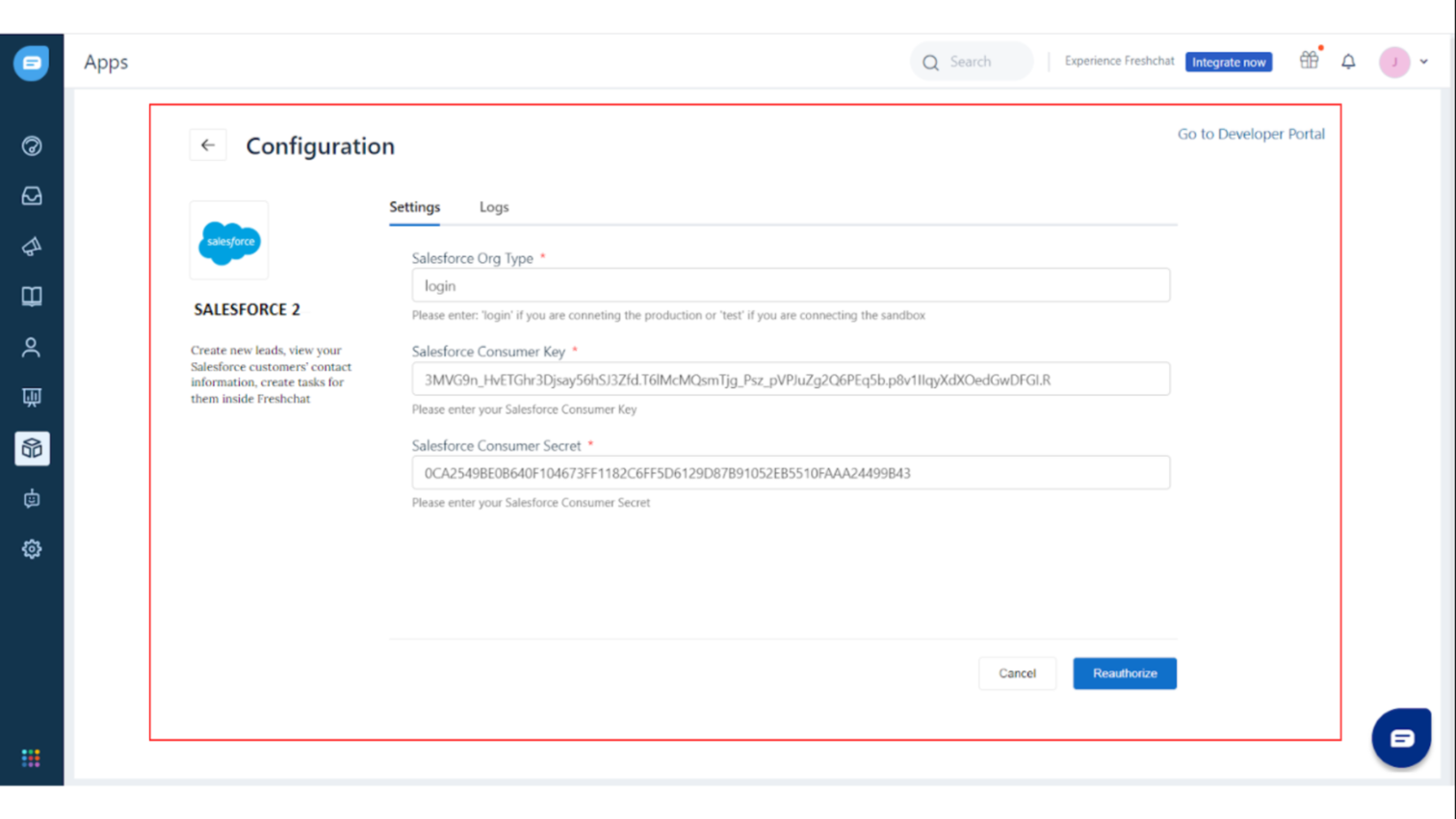
Task: Stay on the Settings tab
Action: pos(414,207)
